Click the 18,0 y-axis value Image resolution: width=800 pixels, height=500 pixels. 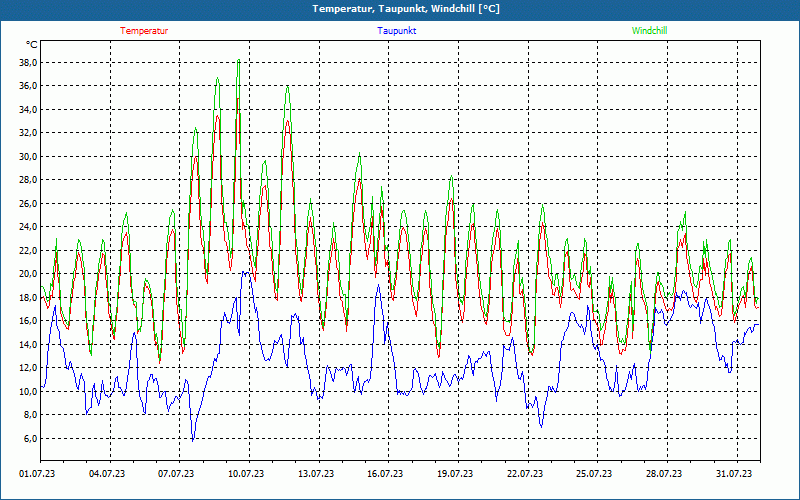[29, 297]
